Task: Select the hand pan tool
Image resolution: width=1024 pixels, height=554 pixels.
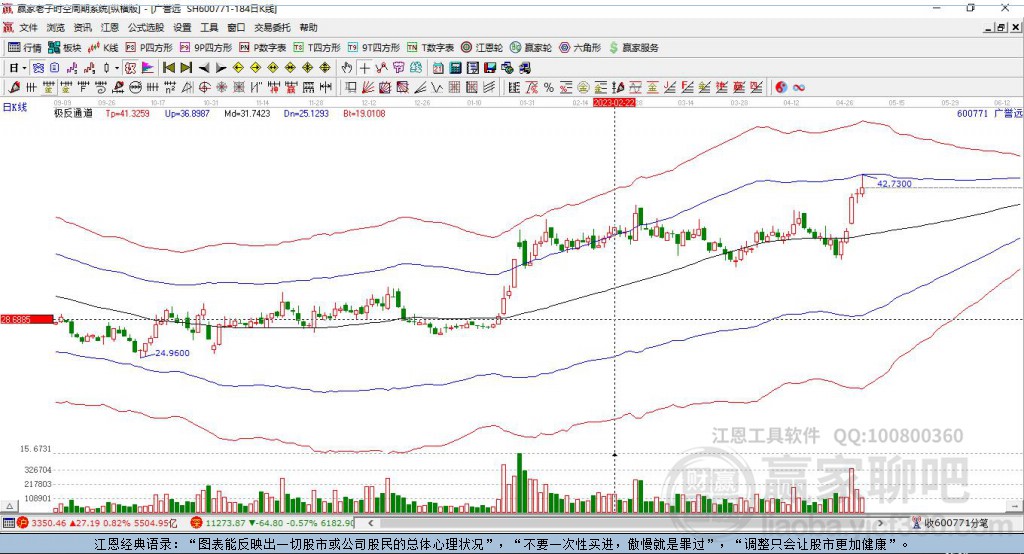Action: (x=347, y=68)
